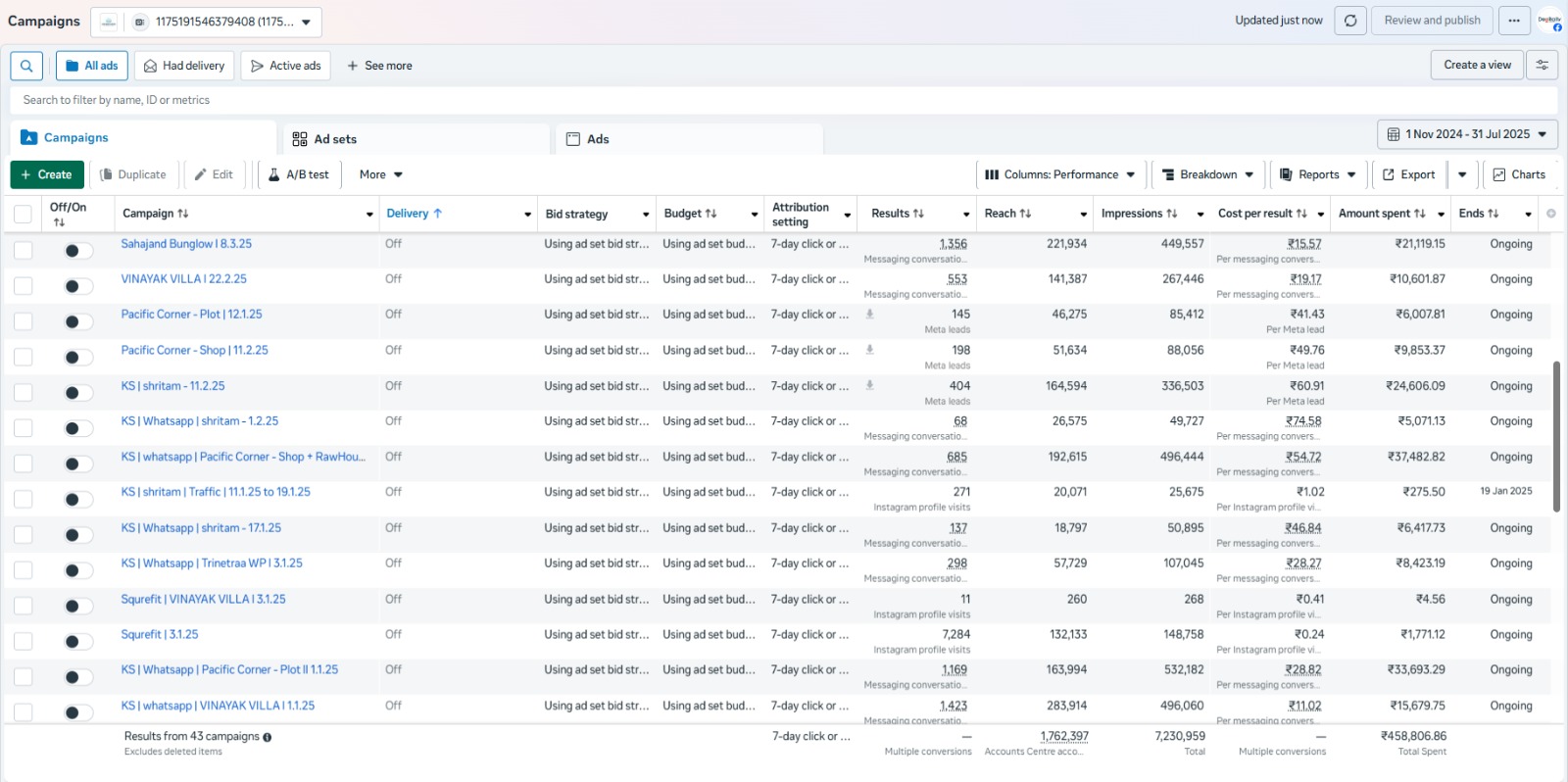
Task: Open the three-dots more options menu
Action: tap(1514, 21)
